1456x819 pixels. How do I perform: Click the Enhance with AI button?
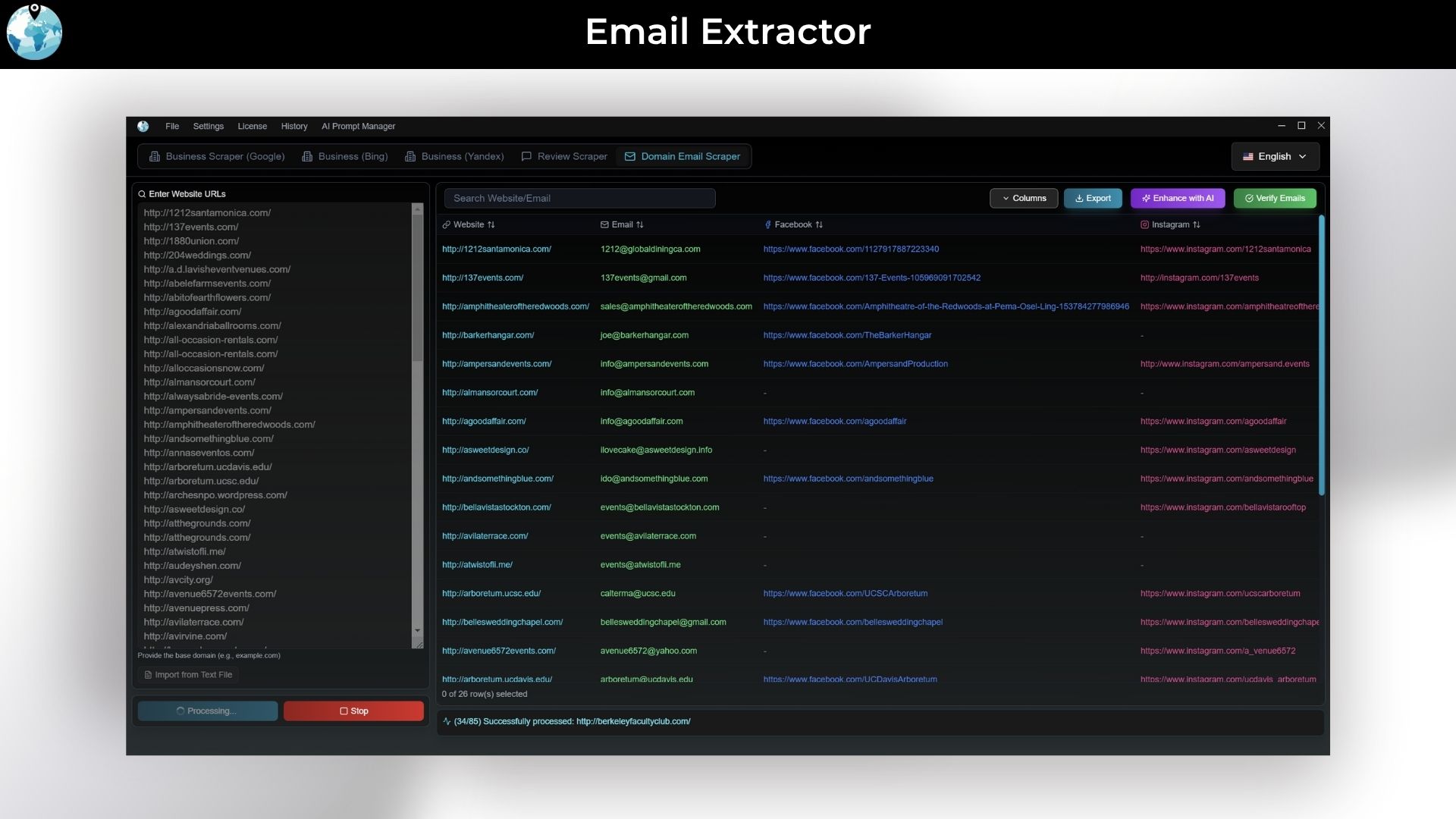[1178, 198]
